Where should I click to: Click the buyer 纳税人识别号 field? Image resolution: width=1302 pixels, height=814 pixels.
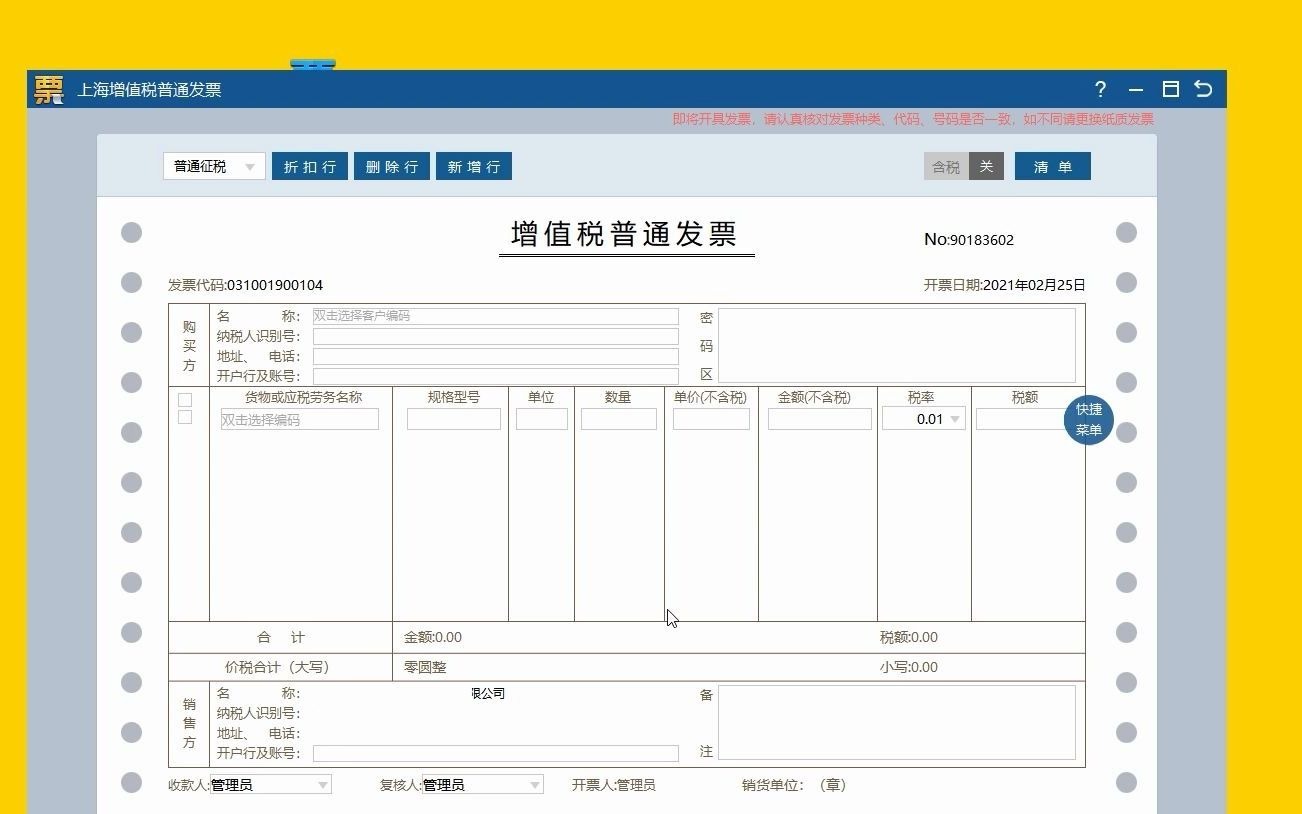pos(495,336)
